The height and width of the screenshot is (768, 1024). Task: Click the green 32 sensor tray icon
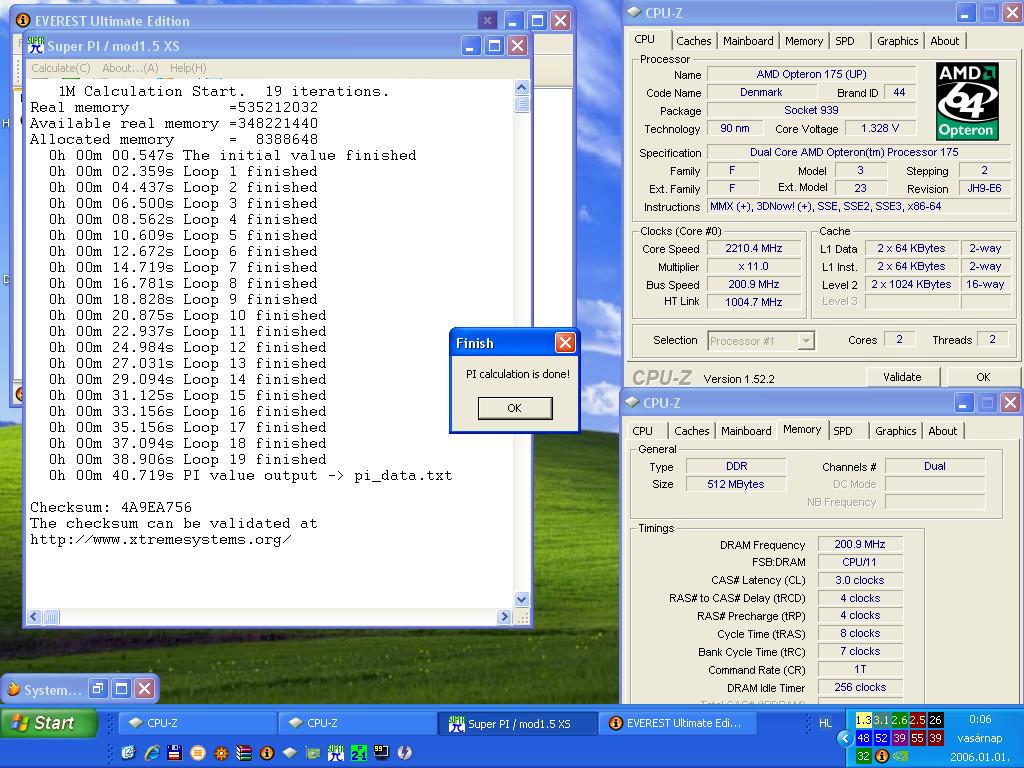pyautogui.click(x=863, y=756)
